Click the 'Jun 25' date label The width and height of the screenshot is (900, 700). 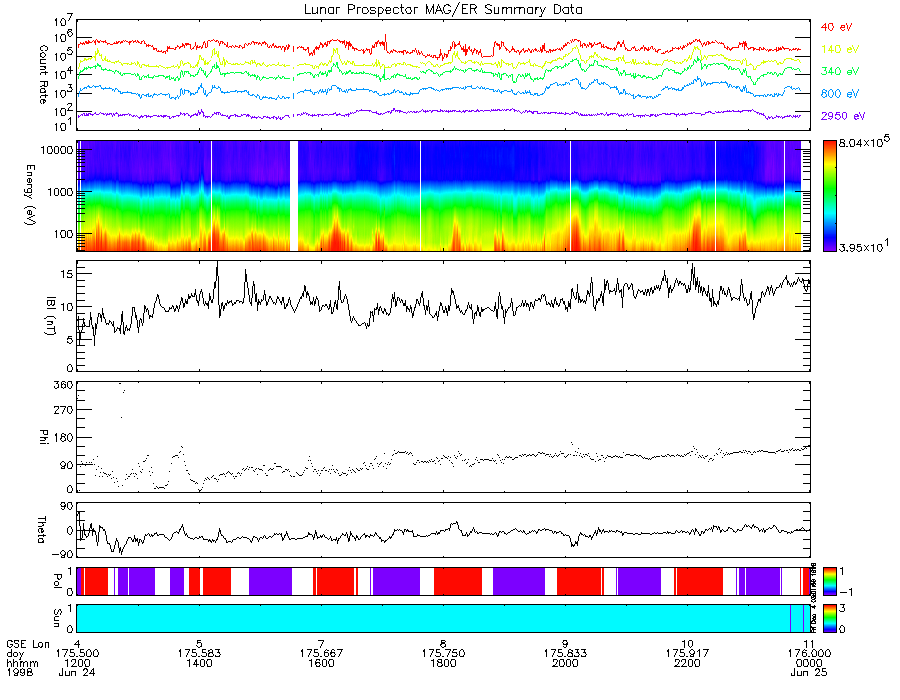click(809, 672)
